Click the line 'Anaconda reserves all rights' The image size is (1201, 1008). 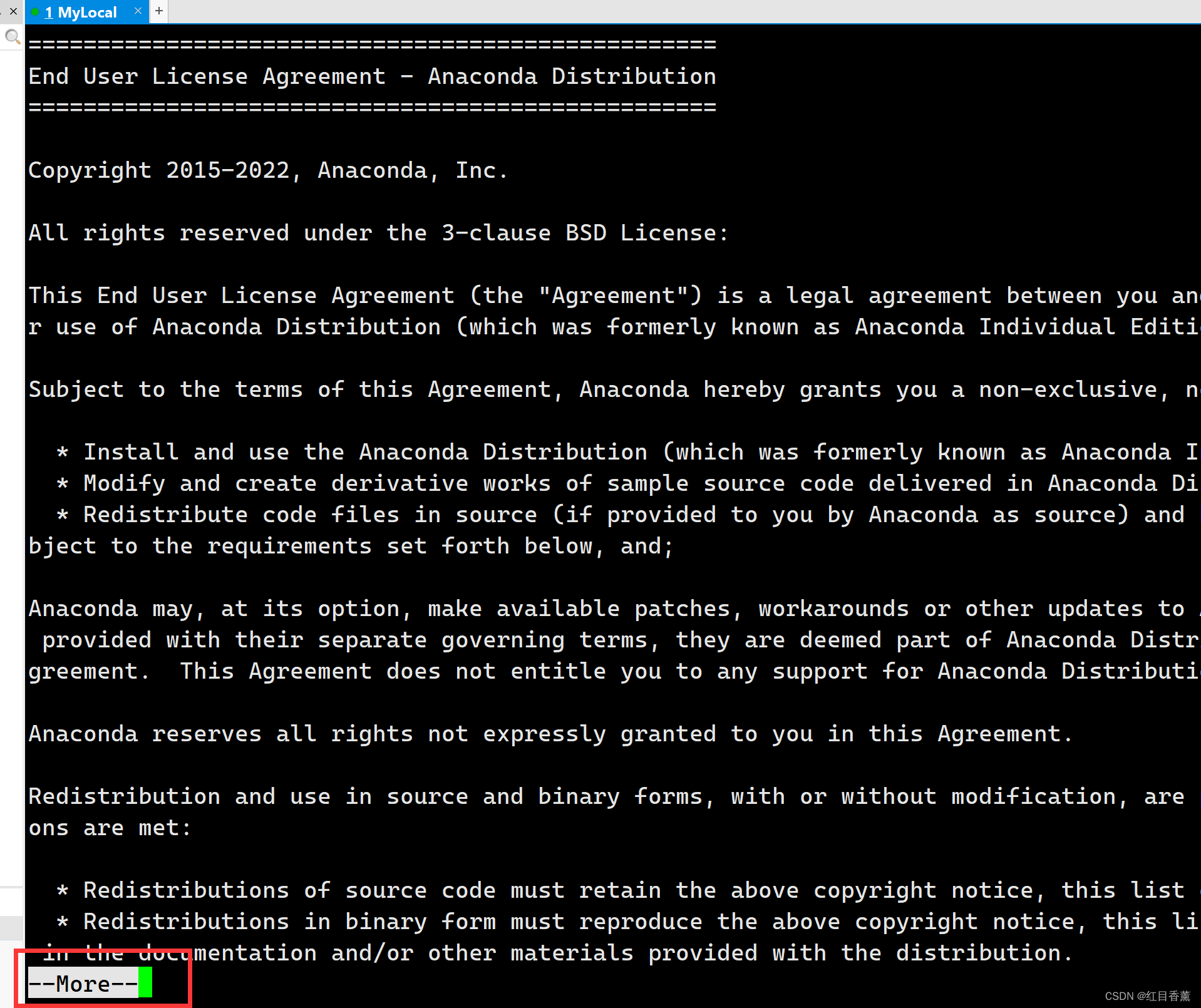point(550,734)
